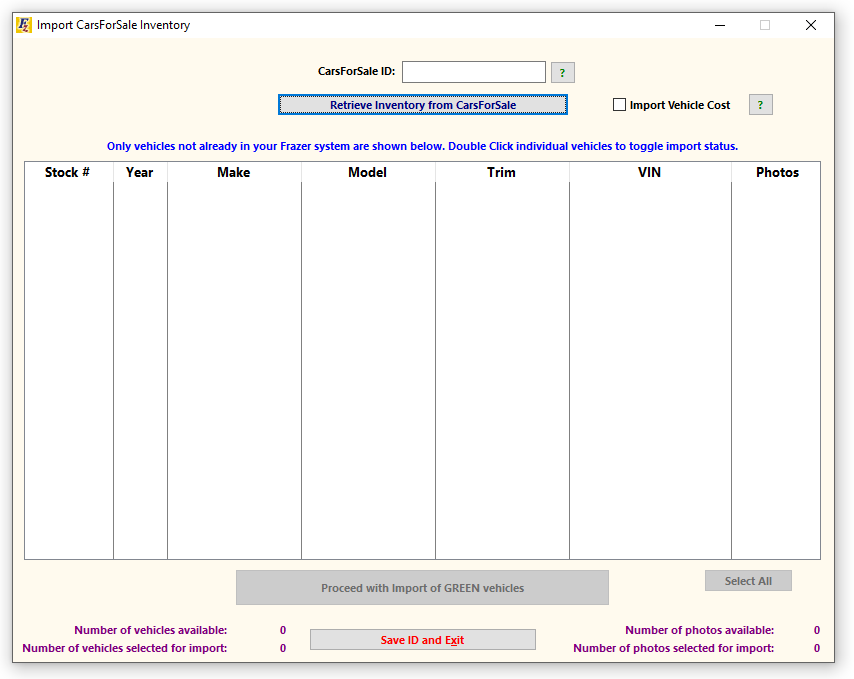Select the Photos column header

777,172
